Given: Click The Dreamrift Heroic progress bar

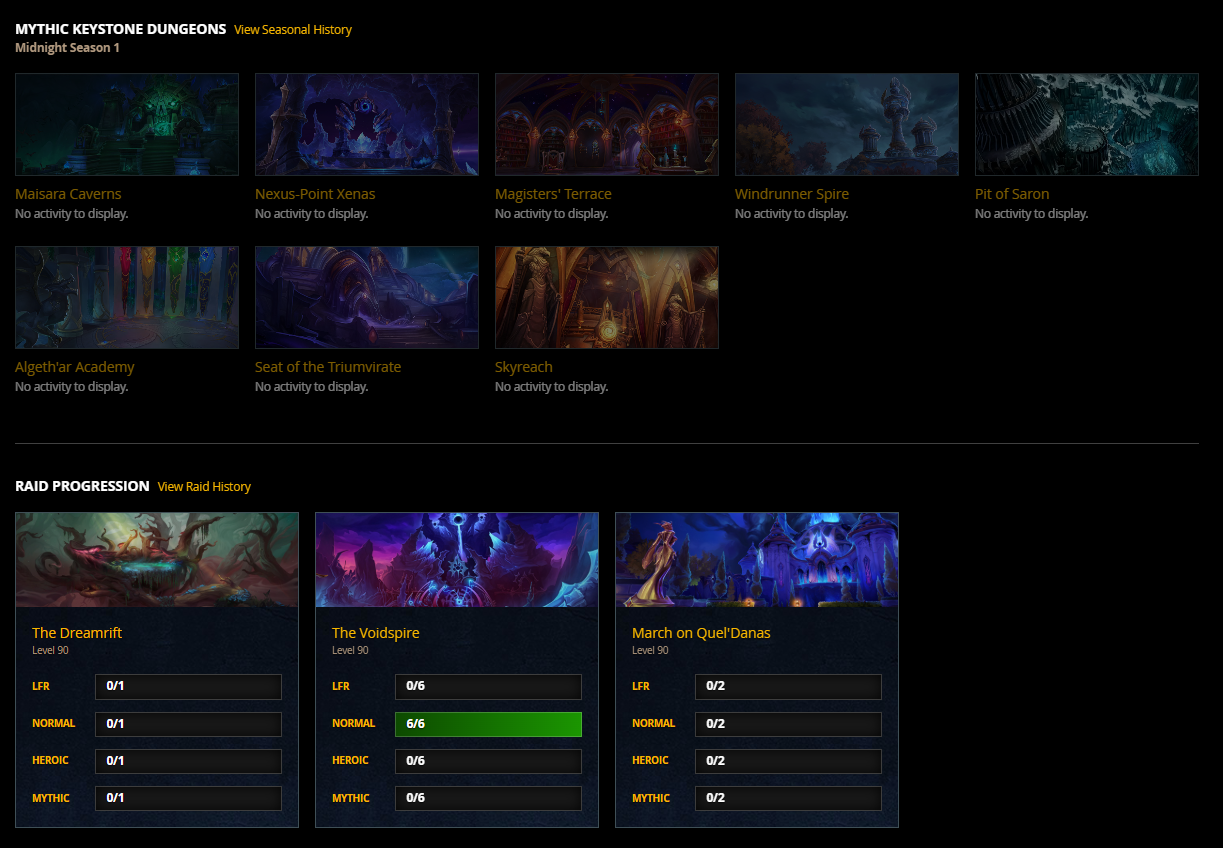Looking at the screenshot, I should tap(188, 761).
